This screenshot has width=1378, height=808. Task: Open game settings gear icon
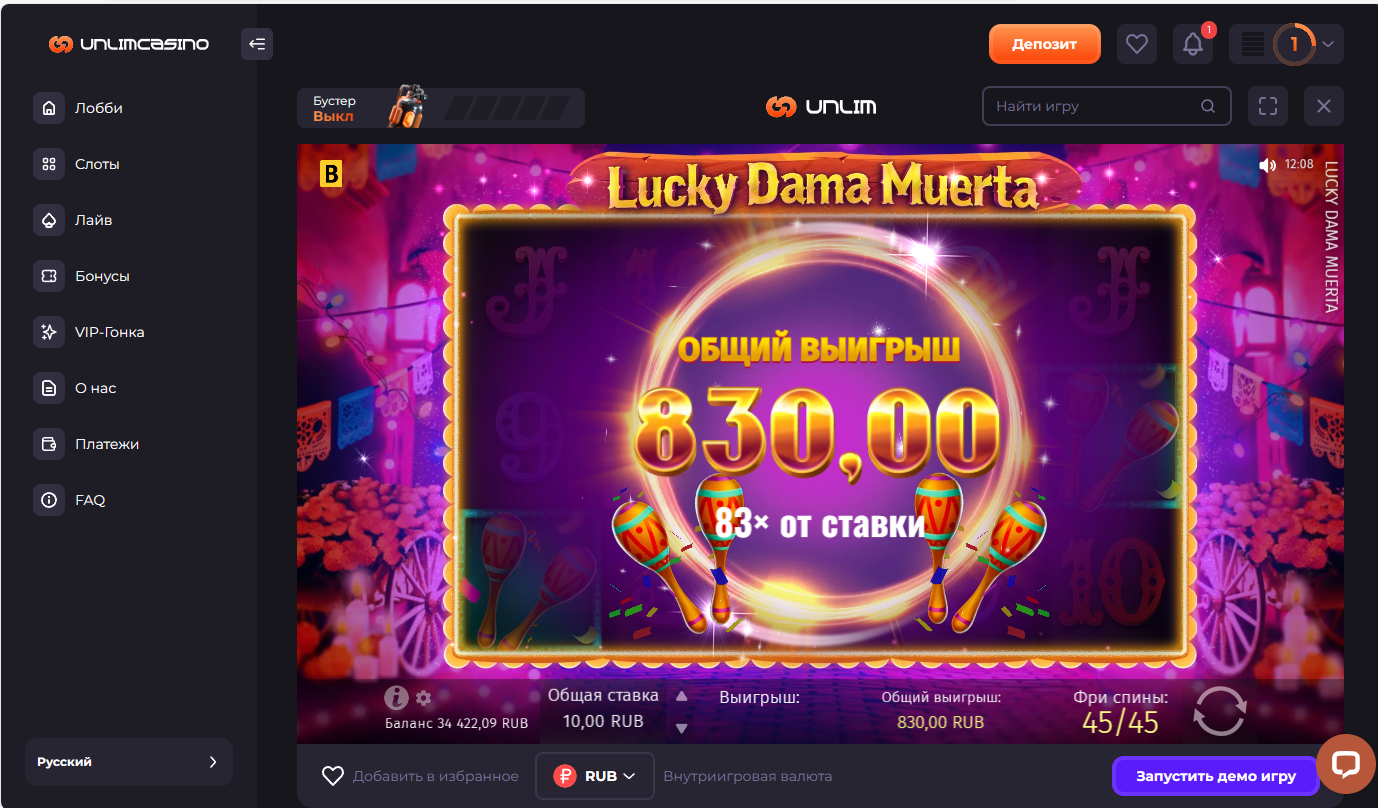pyautogui.click(x=423, y=698)
